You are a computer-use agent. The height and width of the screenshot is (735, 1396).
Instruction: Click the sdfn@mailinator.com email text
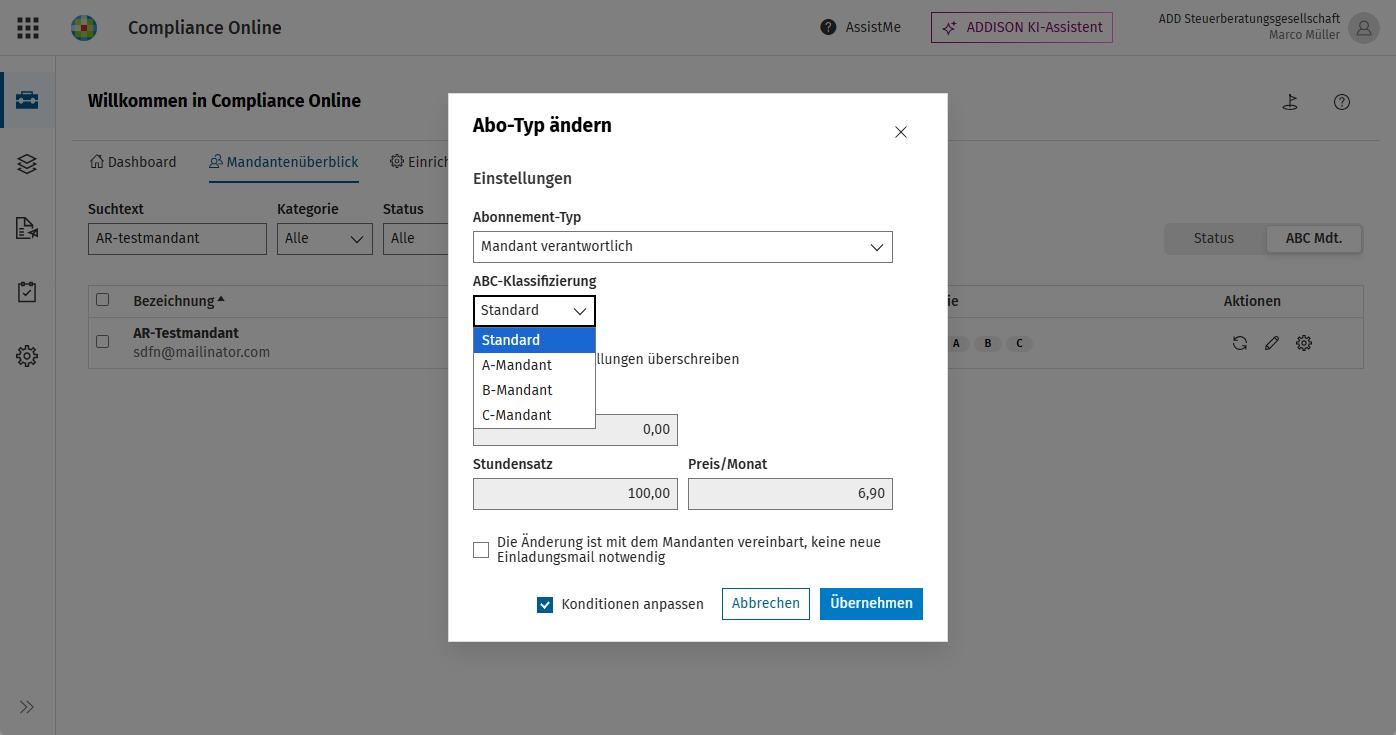tap(202, 352)
